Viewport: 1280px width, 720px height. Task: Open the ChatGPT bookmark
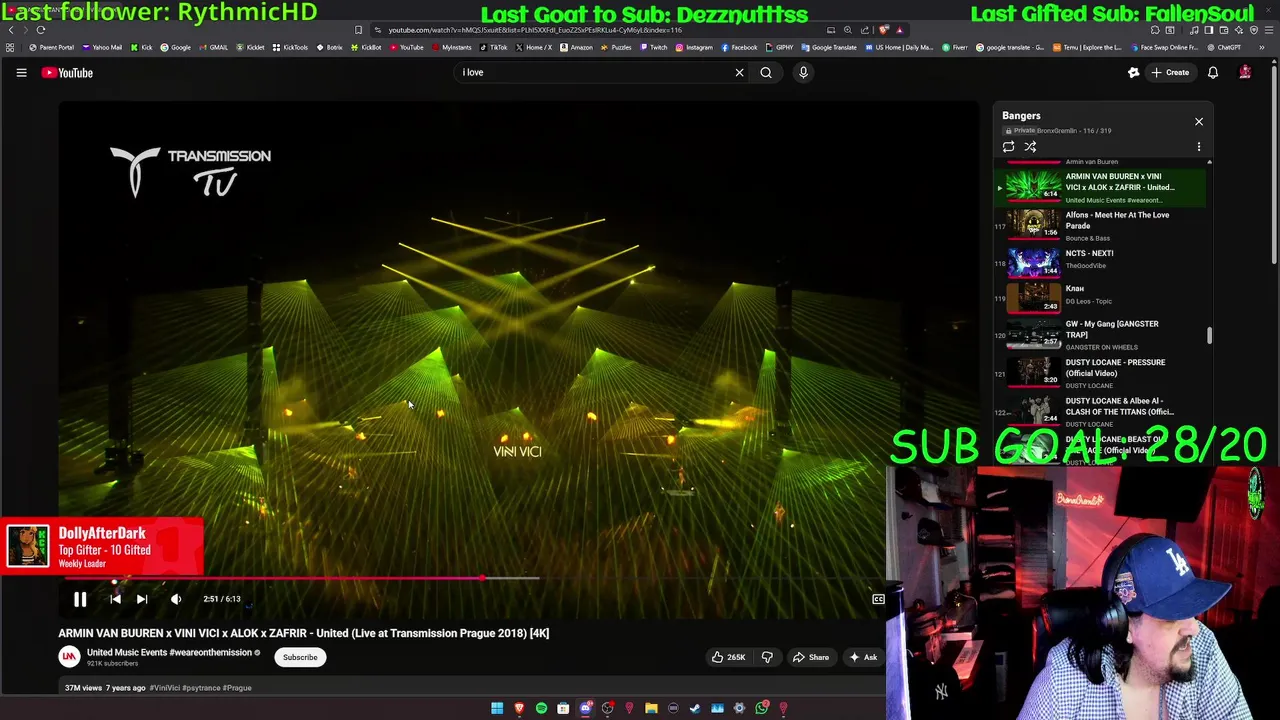1224,47
